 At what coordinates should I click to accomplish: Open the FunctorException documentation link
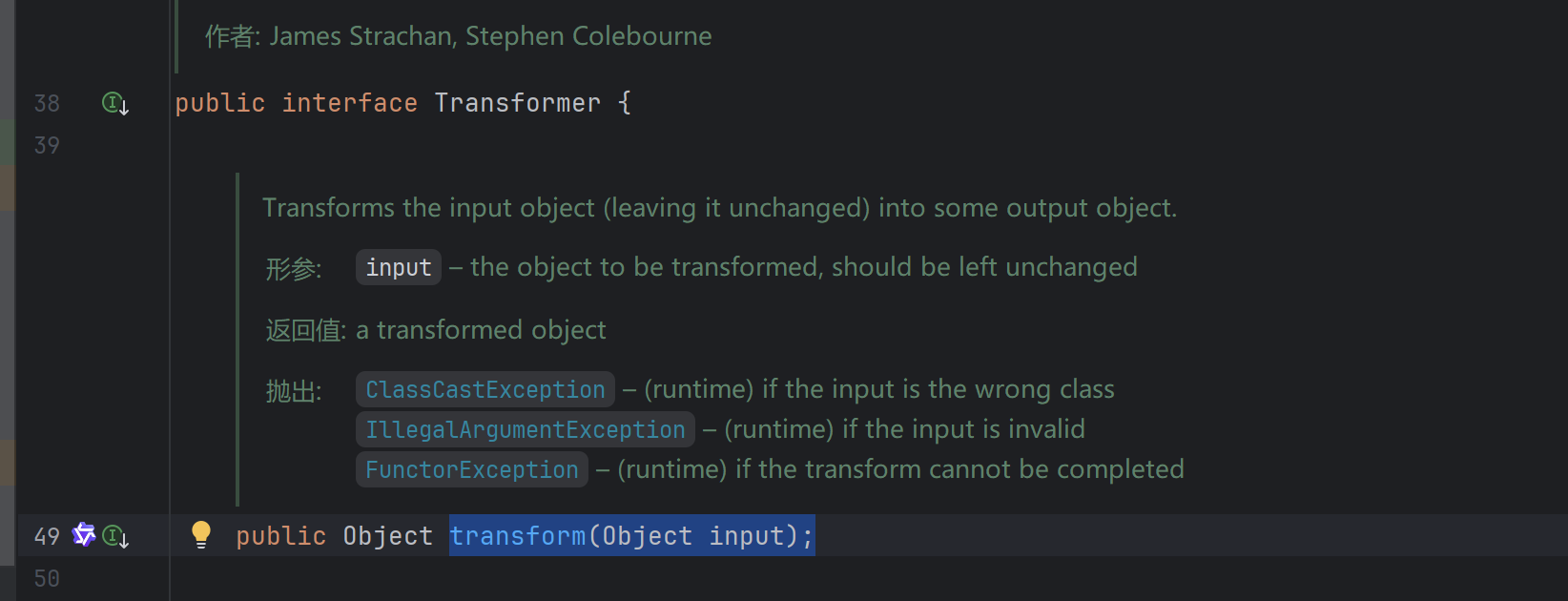coord(471,469)
